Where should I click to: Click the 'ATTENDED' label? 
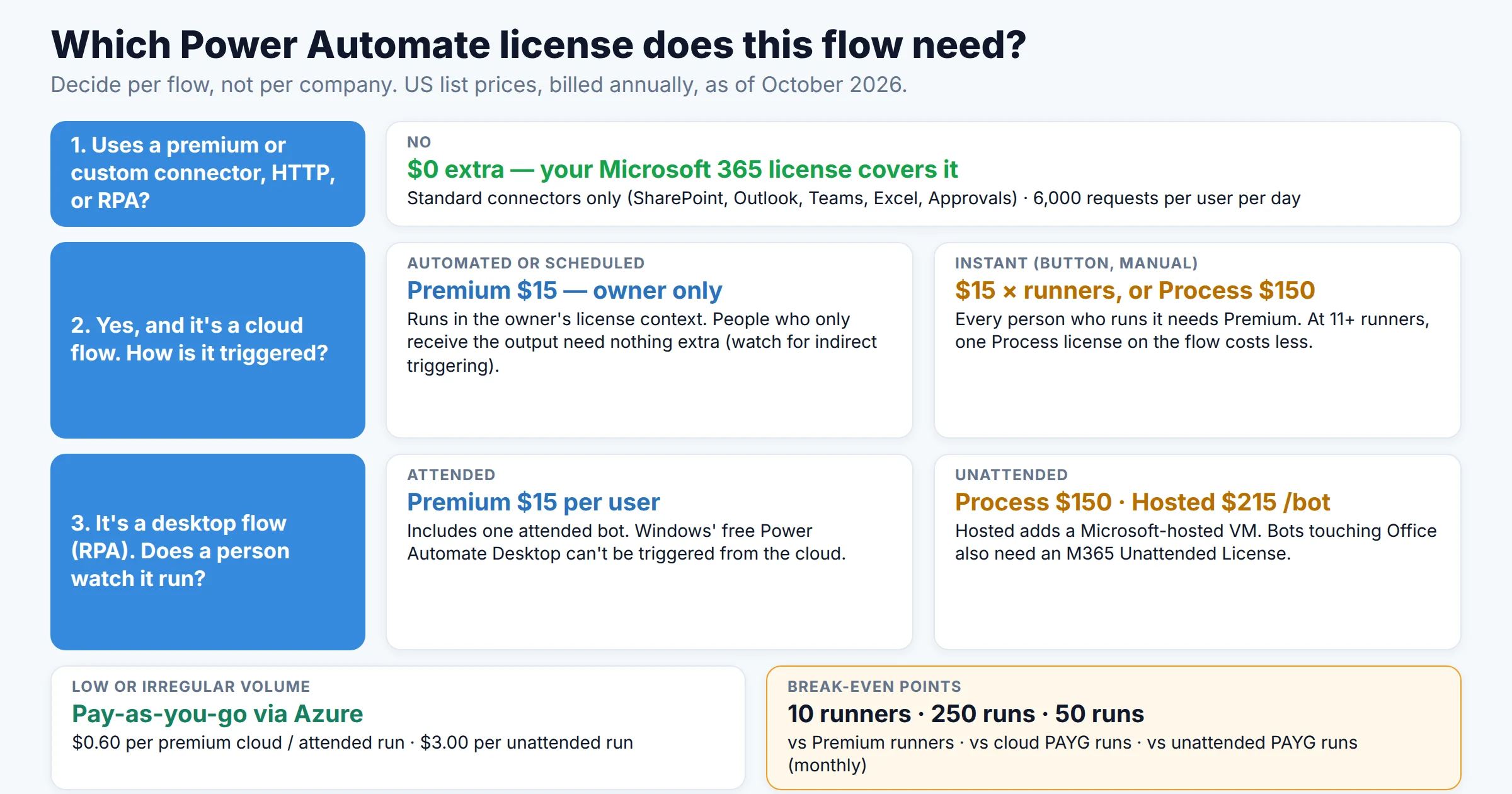pyautogui.click(x=451, y=475)
